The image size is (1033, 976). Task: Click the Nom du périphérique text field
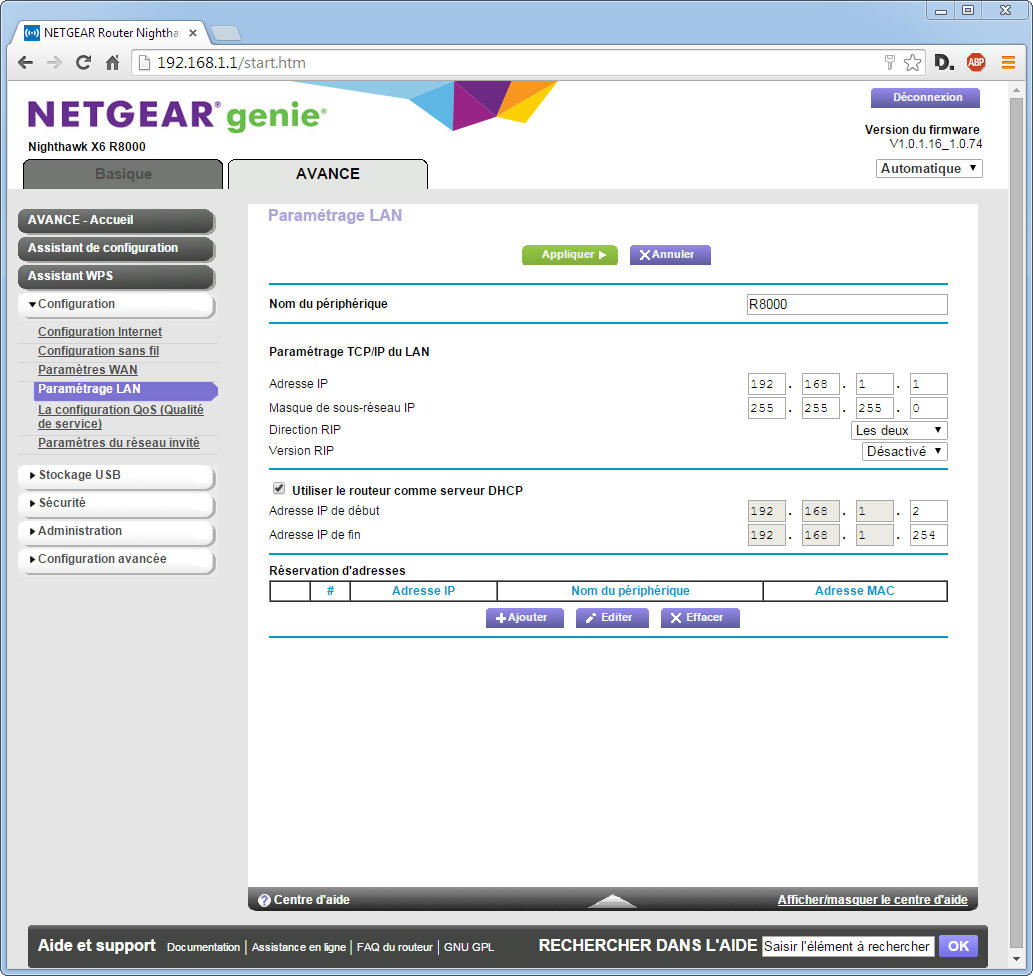click(846, 305)
